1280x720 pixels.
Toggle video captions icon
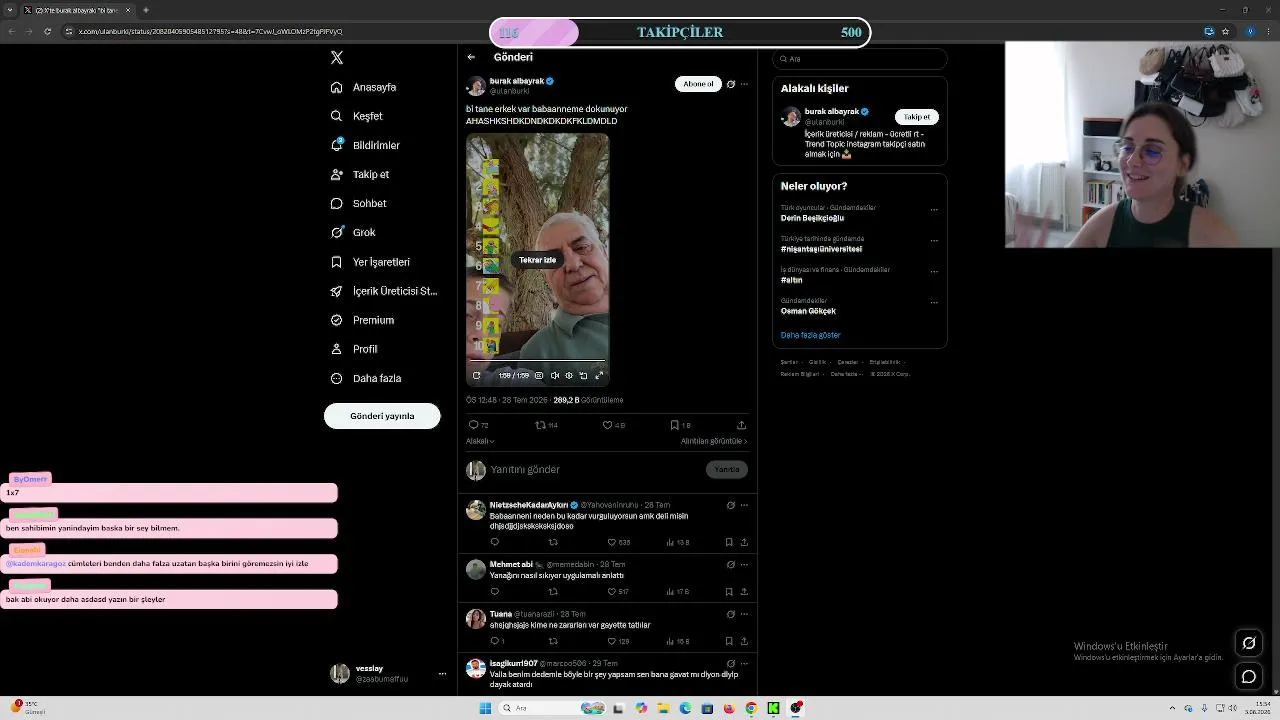[539, 375]
